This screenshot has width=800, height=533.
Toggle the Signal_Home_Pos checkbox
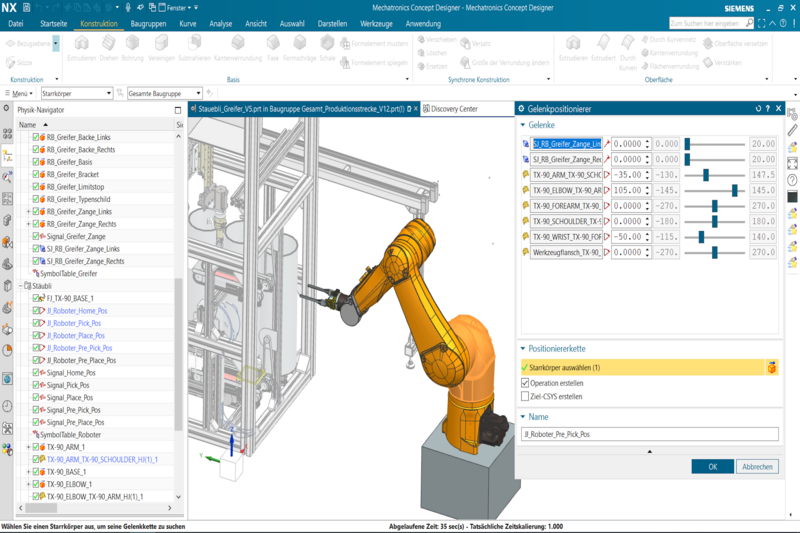[36, 372]
